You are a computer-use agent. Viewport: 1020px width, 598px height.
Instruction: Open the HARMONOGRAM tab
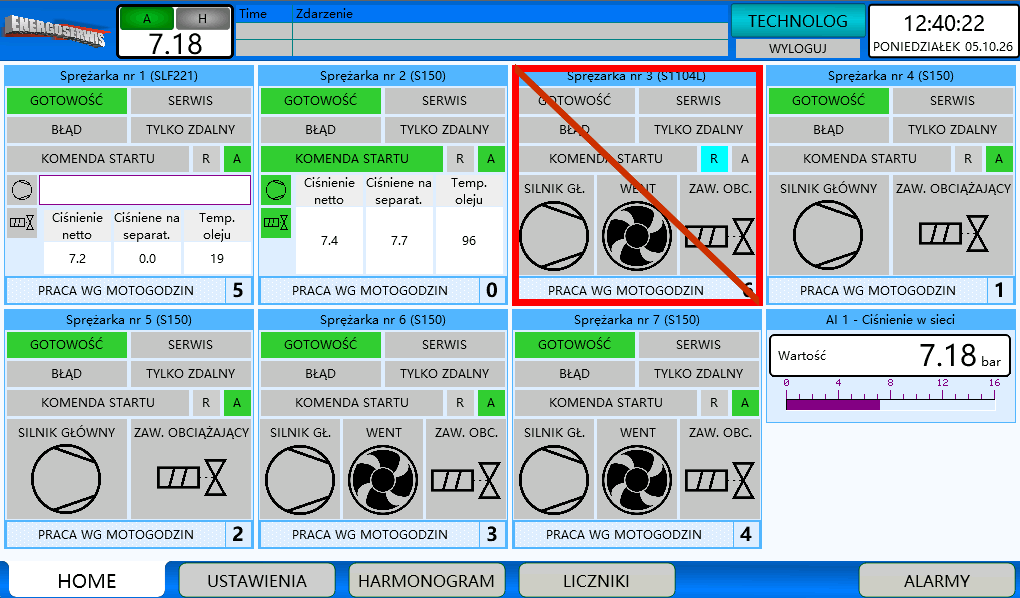tap(427, 580)
